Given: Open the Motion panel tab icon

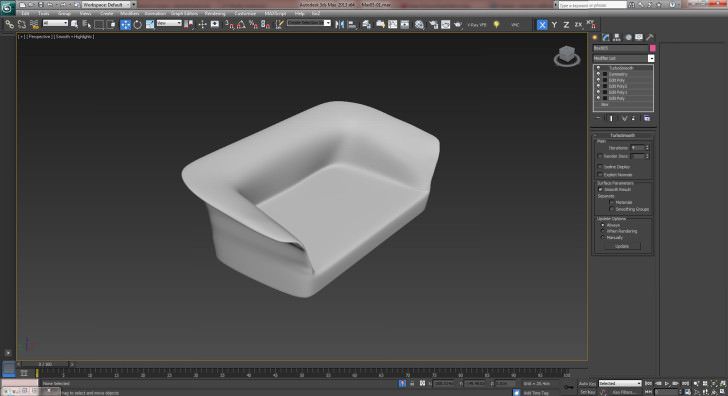Looking at the screenshot, I should tap(628, 37).
